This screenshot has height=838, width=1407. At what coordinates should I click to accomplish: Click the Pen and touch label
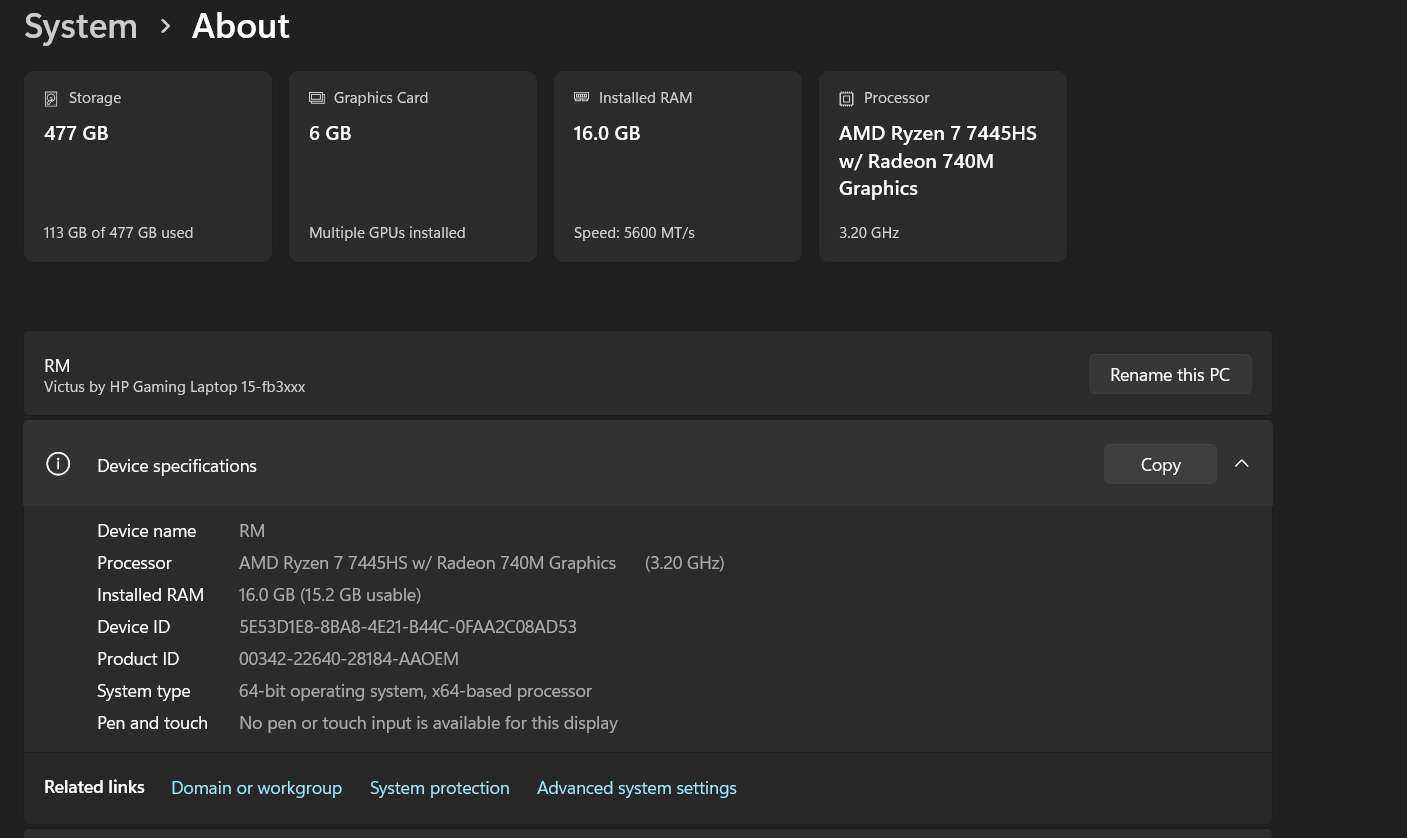[x=152, y=723]
